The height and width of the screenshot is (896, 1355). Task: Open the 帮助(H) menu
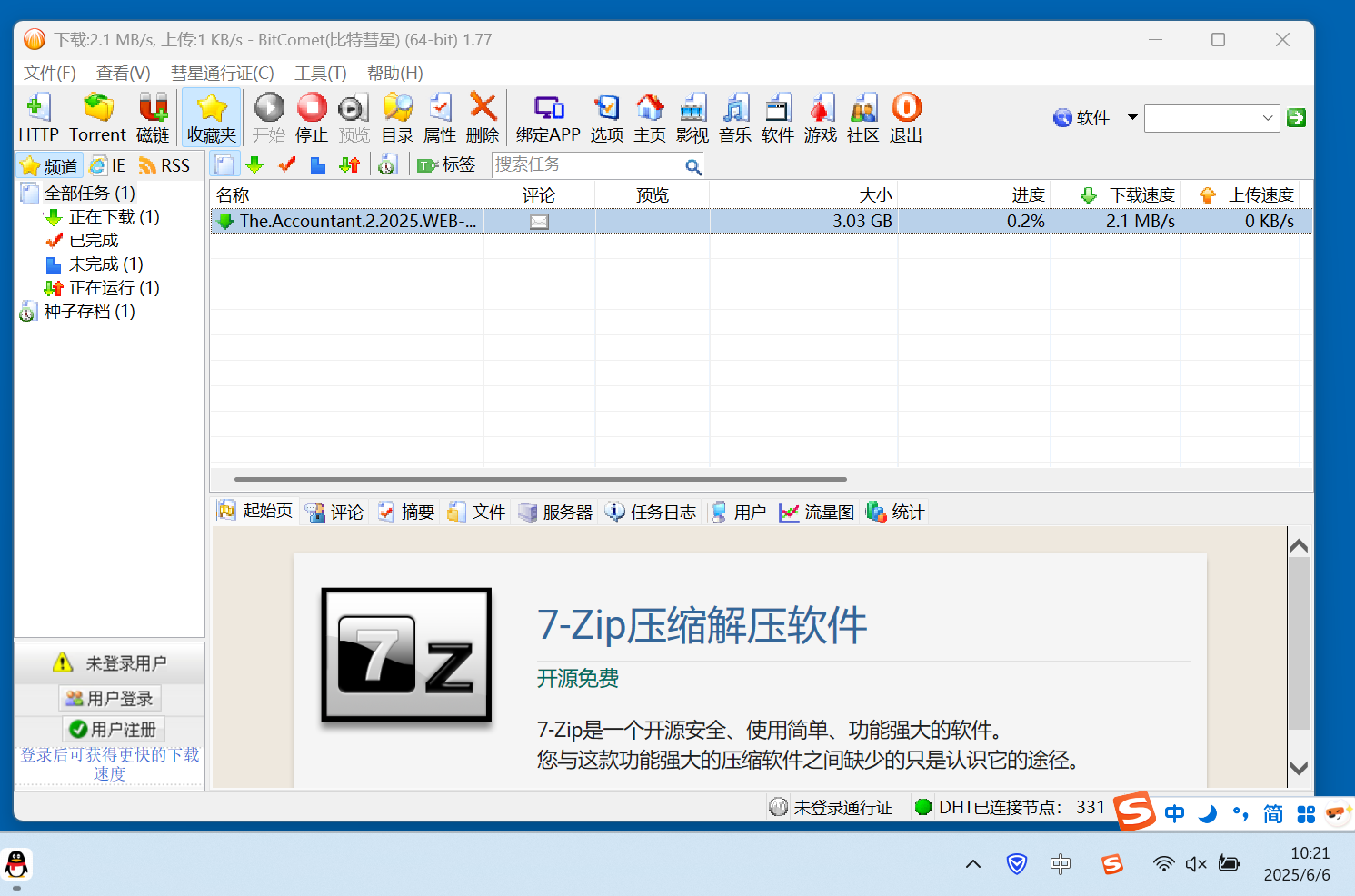395,73
